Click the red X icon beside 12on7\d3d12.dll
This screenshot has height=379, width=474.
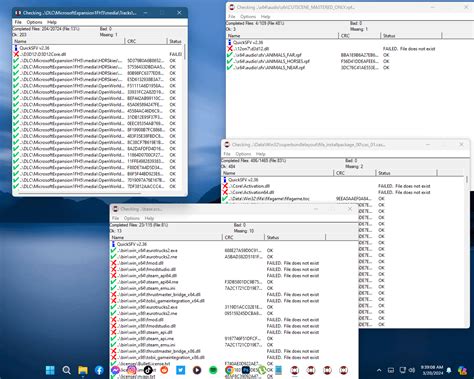click(230, 49)
